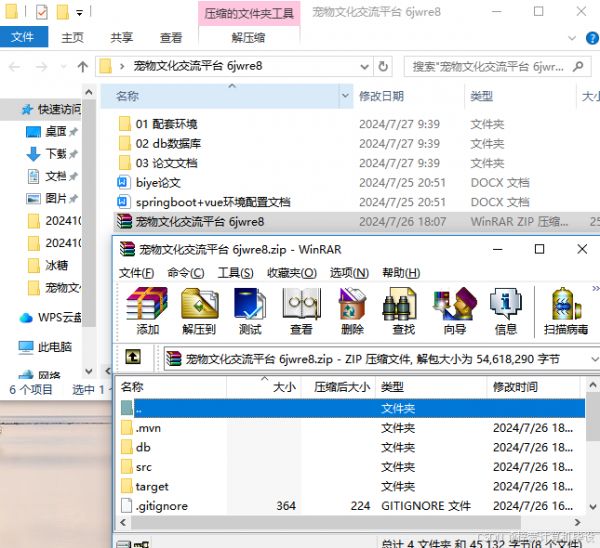
Task: Open recent locations dropdown in Explorer navigation
Action: (63, 67)
